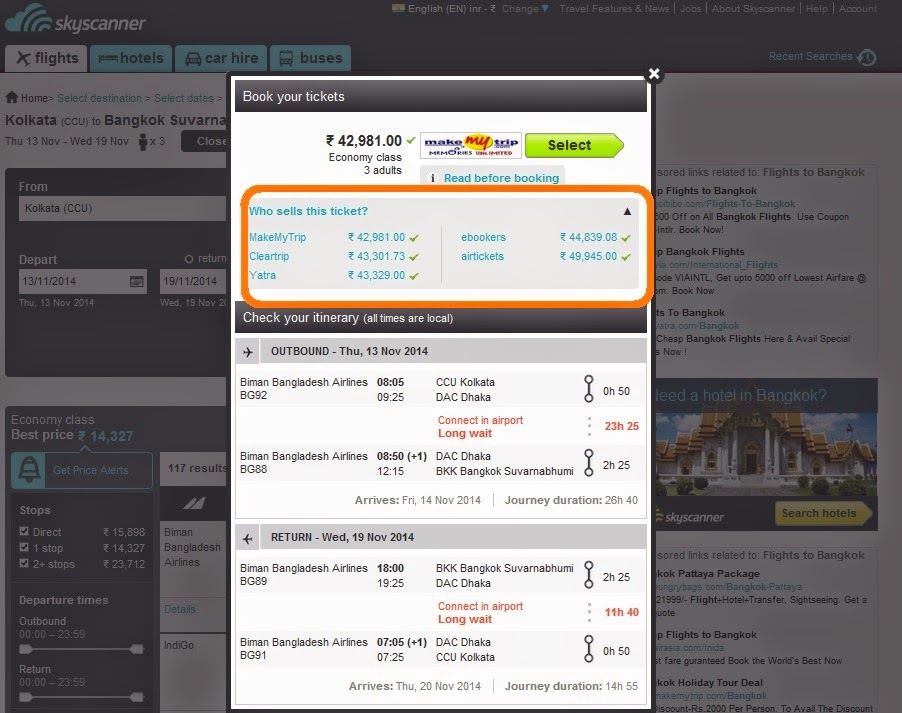The height and width of the screenshot is (713, 902).
Task: Click Search hotels button
Action: tap(823, 513)
